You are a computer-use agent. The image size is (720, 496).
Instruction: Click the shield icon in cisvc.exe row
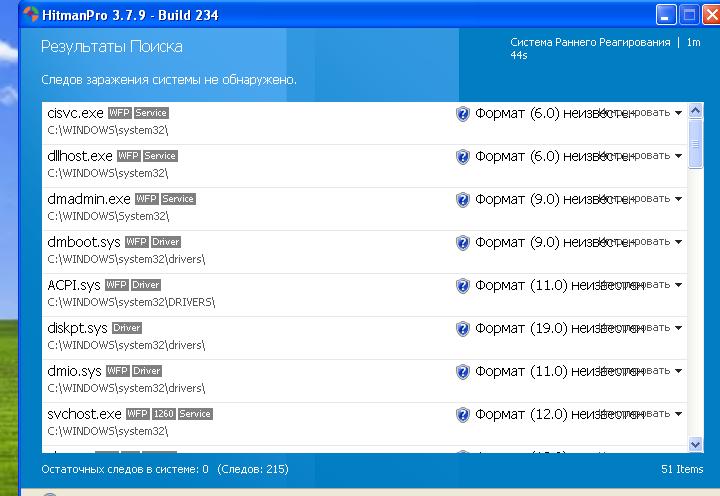(x=462, y=113)
